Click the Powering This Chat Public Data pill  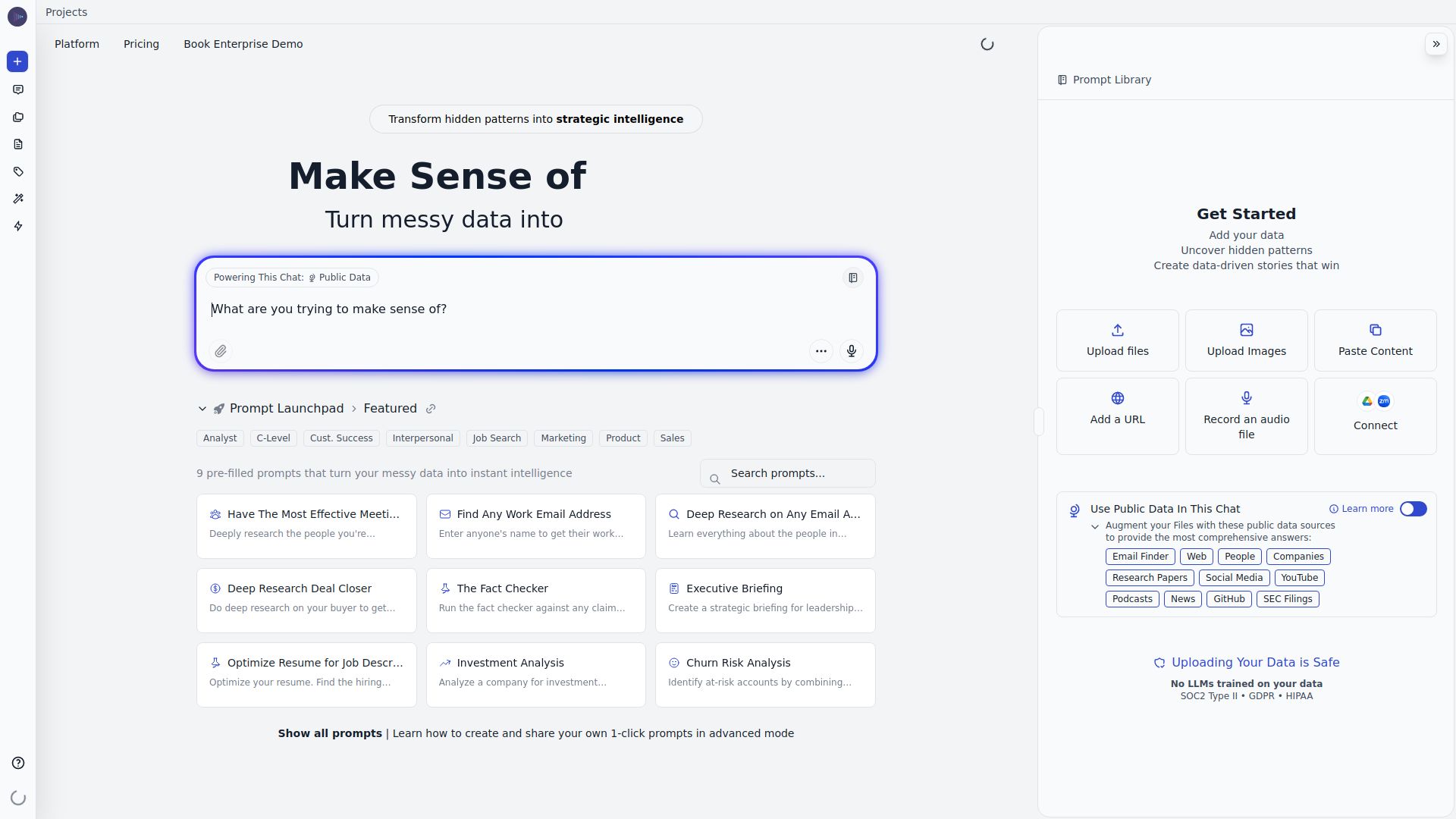292,277
